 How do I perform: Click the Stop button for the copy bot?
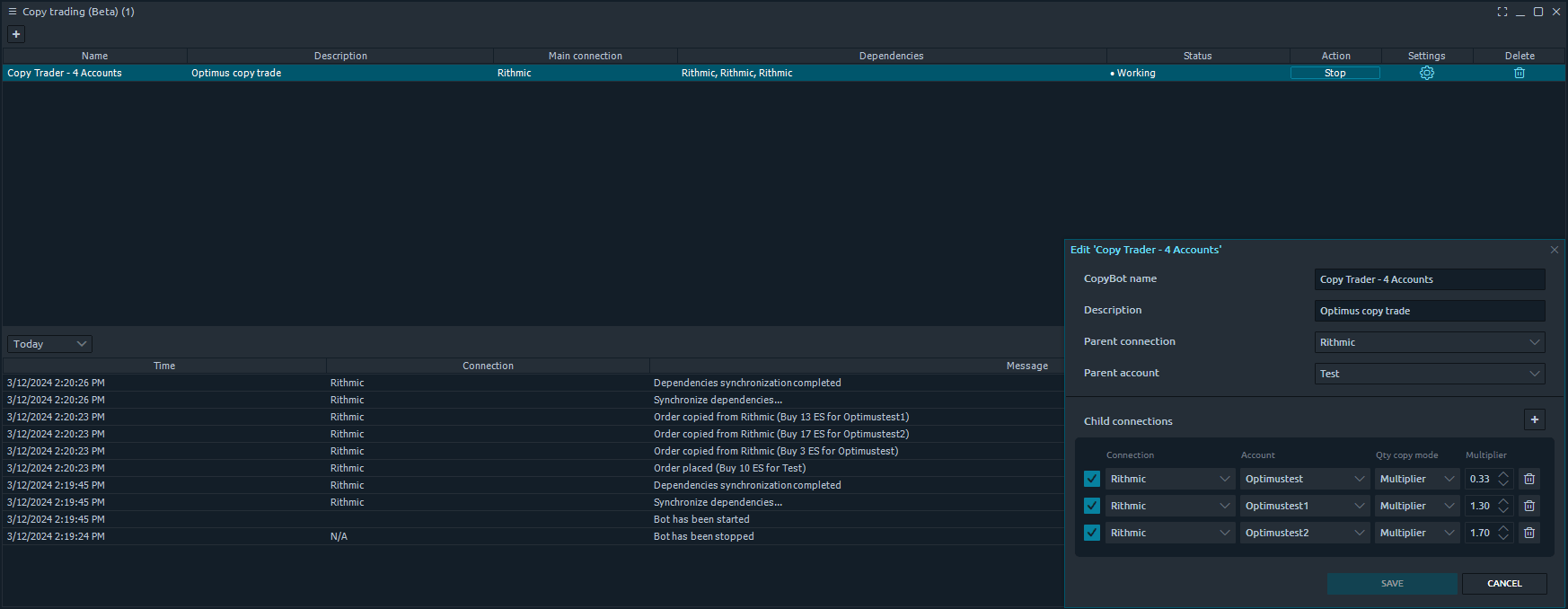pyautogui.click(x=1335, y=73)
